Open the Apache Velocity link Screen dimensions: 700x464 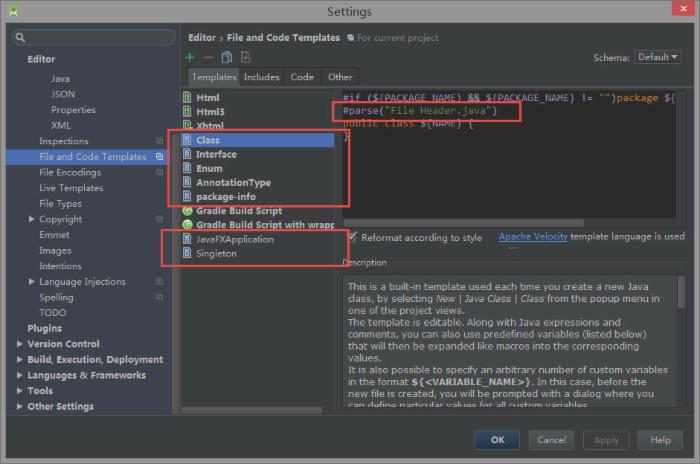pyautogui.click(x=533, y=237)
